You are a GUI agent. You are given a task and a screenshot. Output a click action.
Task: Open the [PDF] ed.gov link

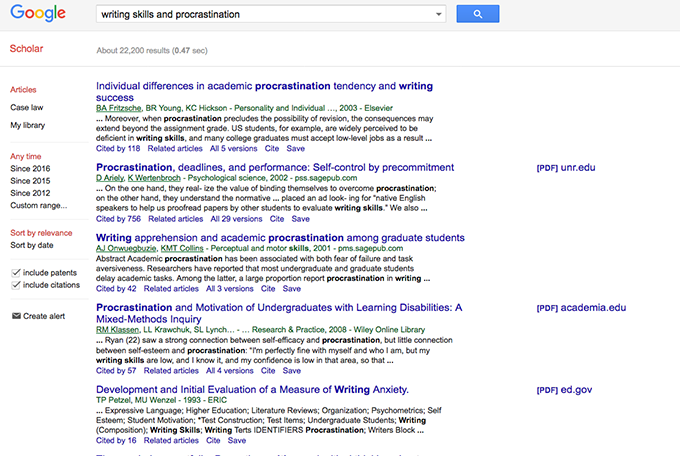point(564,390)
